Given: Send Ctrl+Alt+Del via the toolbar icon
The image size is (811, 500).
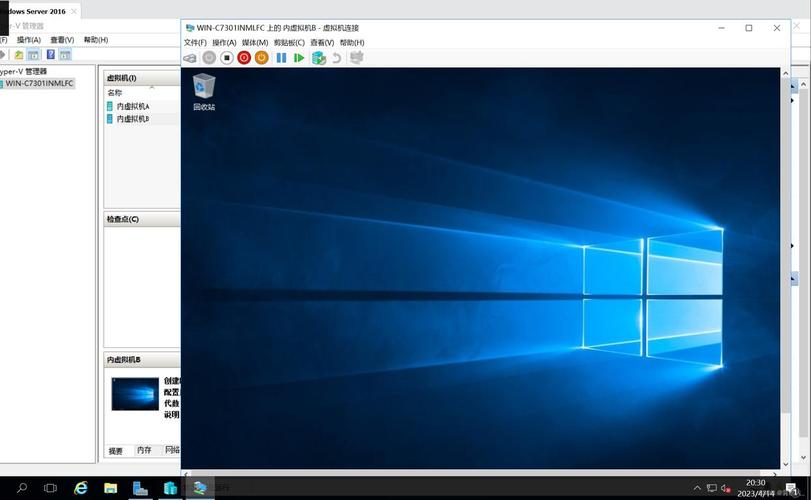Looking at the screenshot, I should tap(190, 58).
